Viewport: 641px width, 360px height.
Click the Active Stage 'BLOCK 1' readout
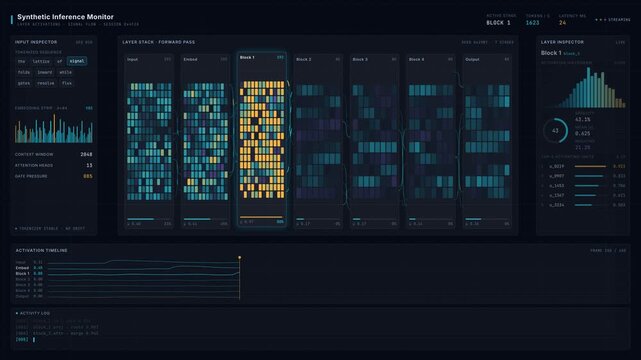click(498, 23)
